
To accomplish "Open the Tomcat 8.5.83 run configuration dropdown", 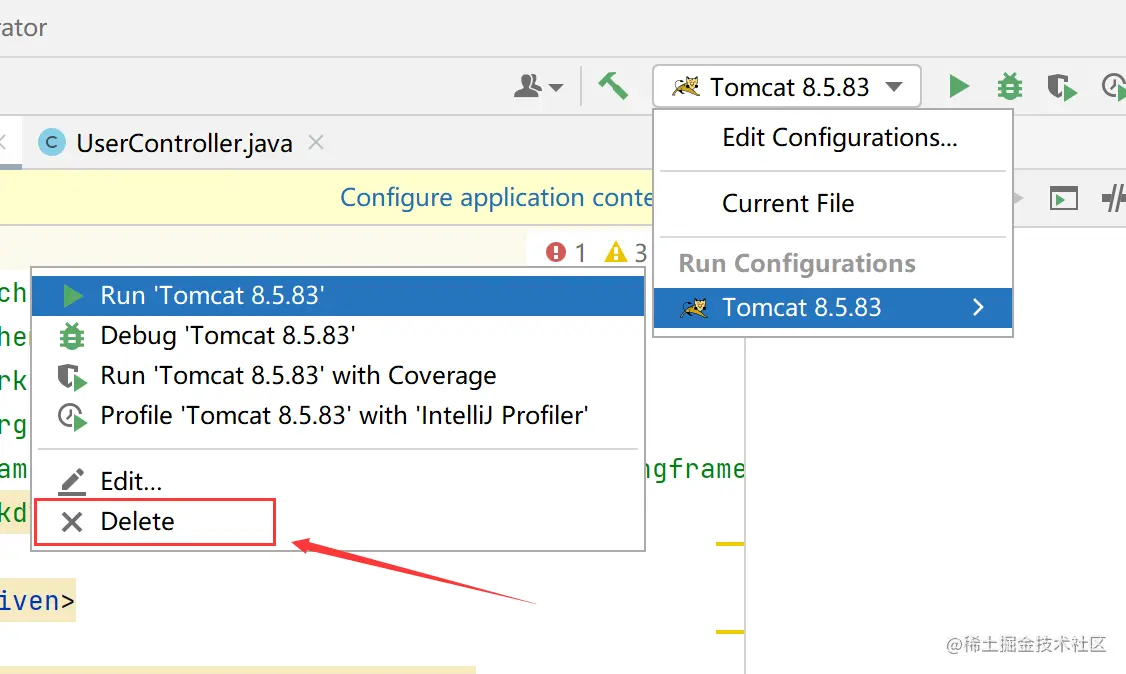I will (x=787, y=87).
